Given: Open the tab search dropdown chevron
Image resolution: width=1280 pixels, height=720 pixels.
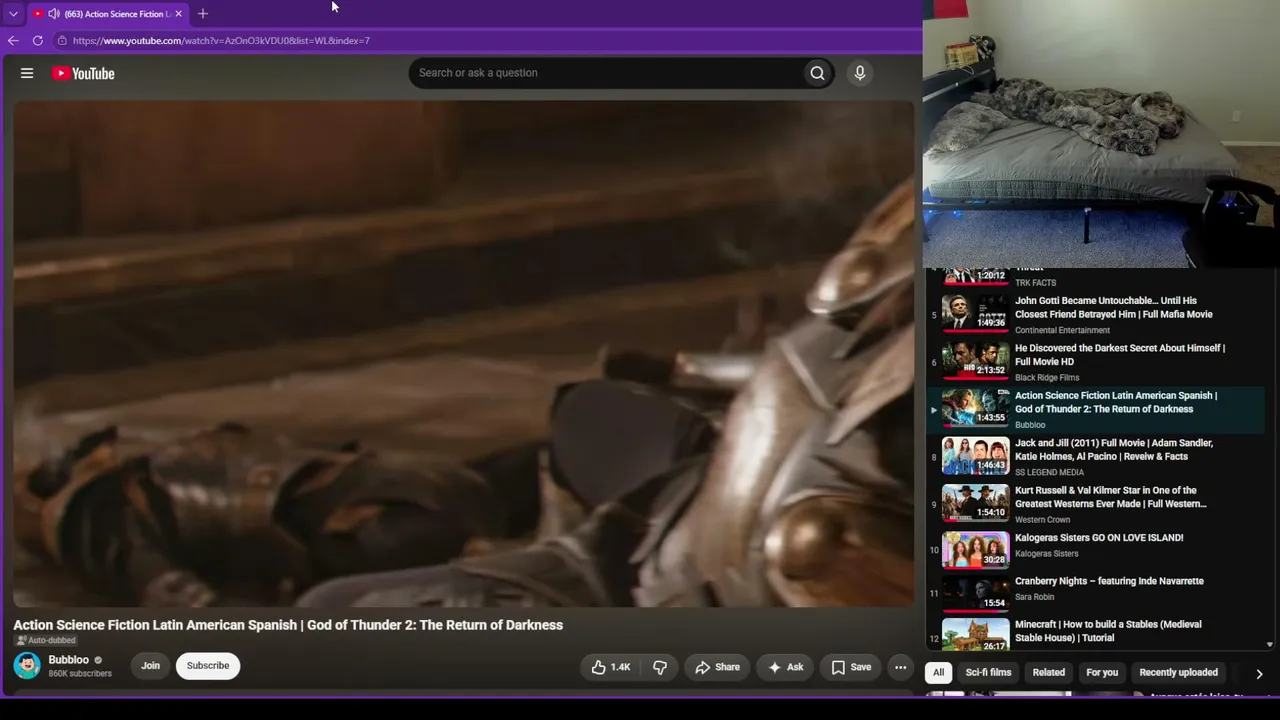Looking at the screenshot, I should coord(13,14).
